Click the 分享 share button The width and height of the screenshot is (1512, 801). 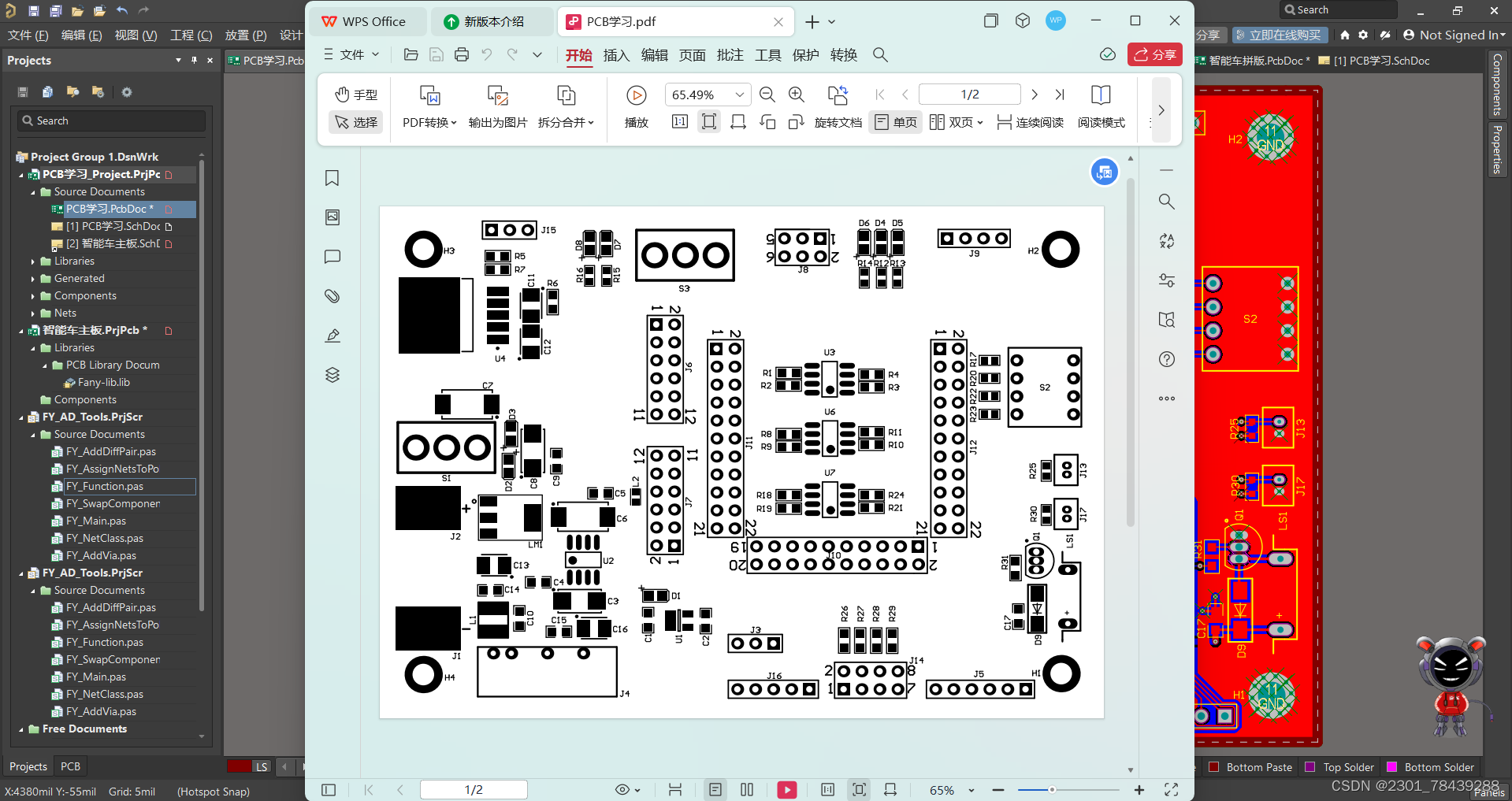tap(1154, 54)
